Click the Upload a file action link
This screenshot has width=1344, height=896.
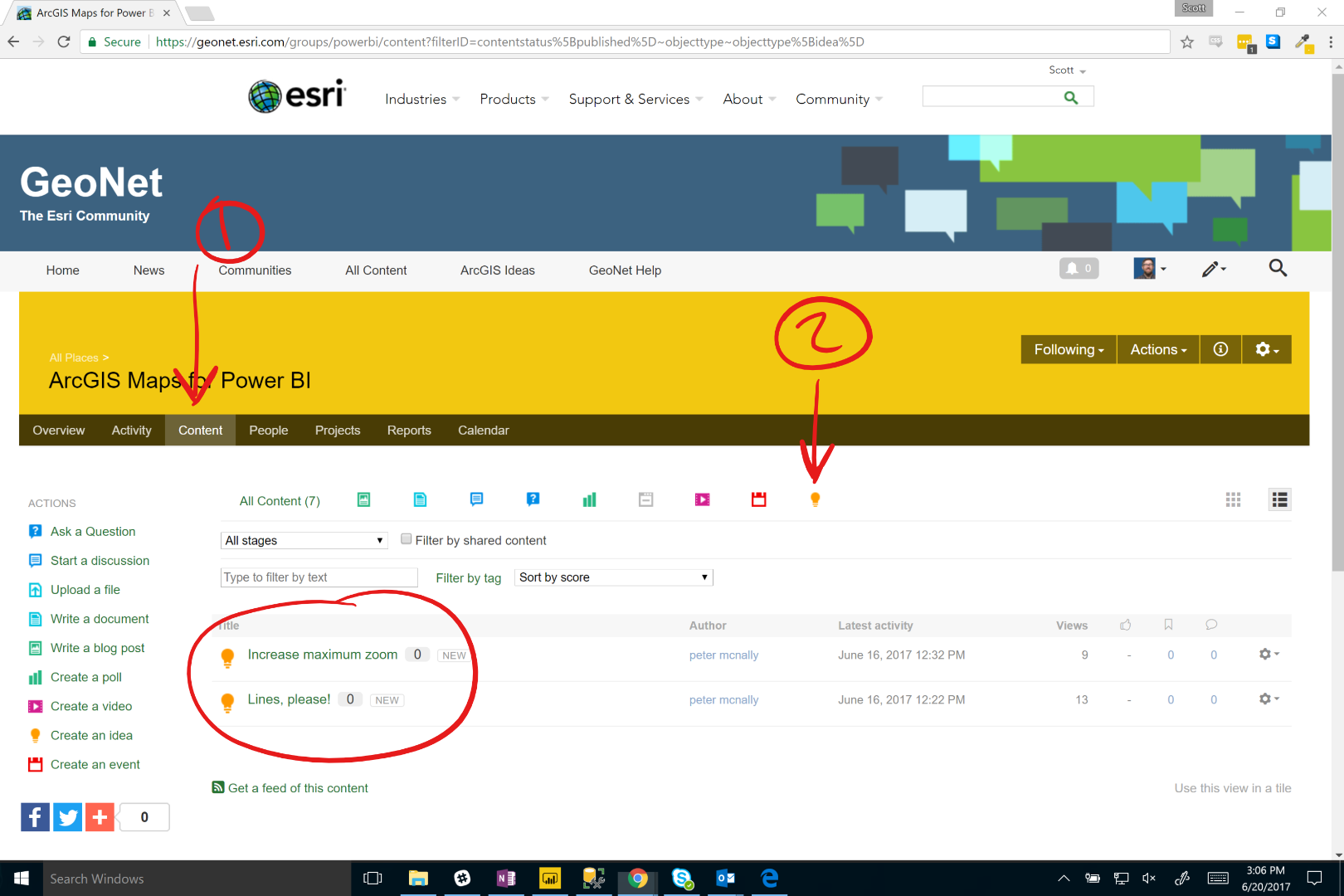[85, 590]
